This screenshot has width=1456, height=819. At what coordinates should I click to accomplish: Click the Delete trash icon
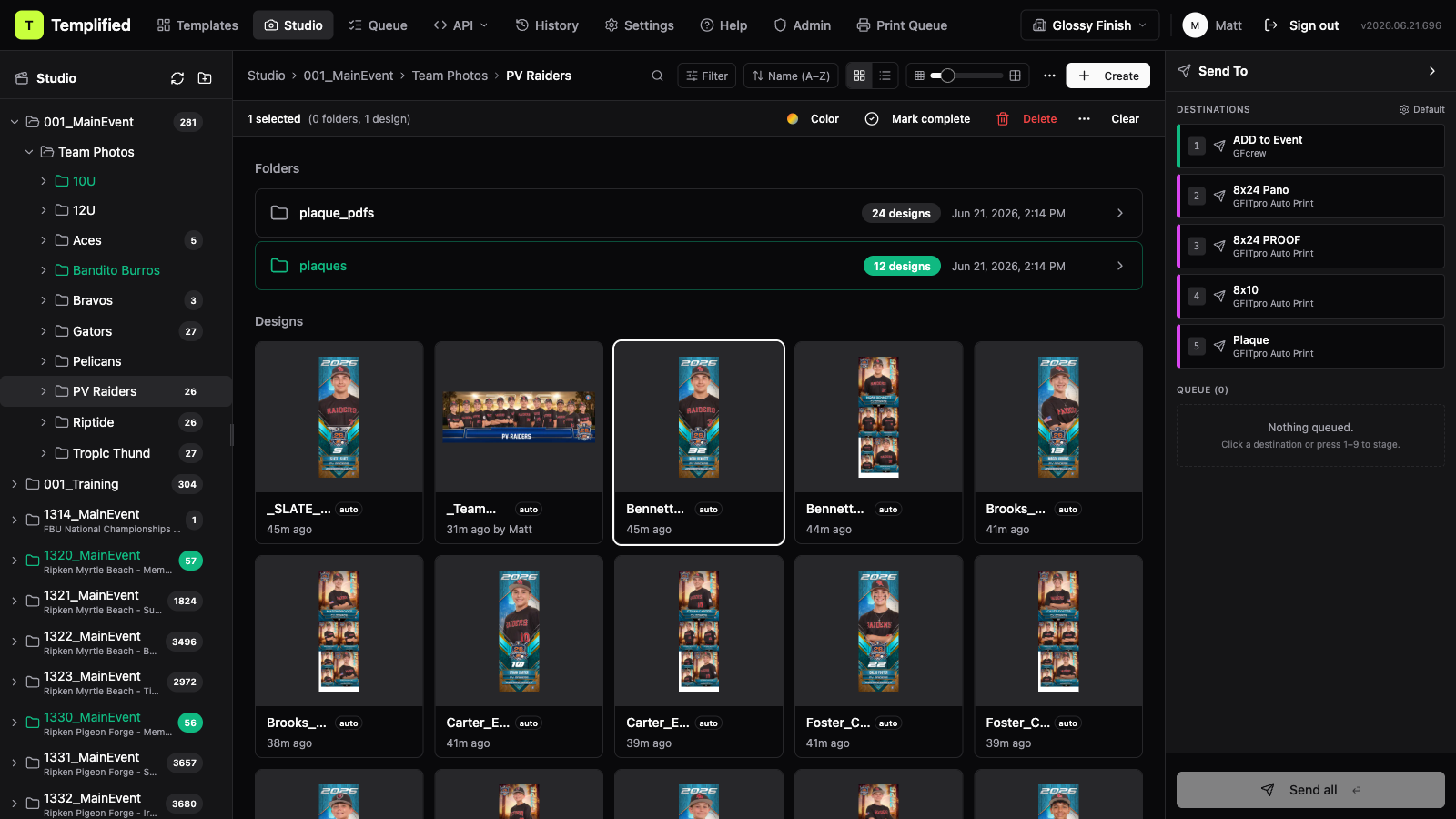pos(1003,119)
